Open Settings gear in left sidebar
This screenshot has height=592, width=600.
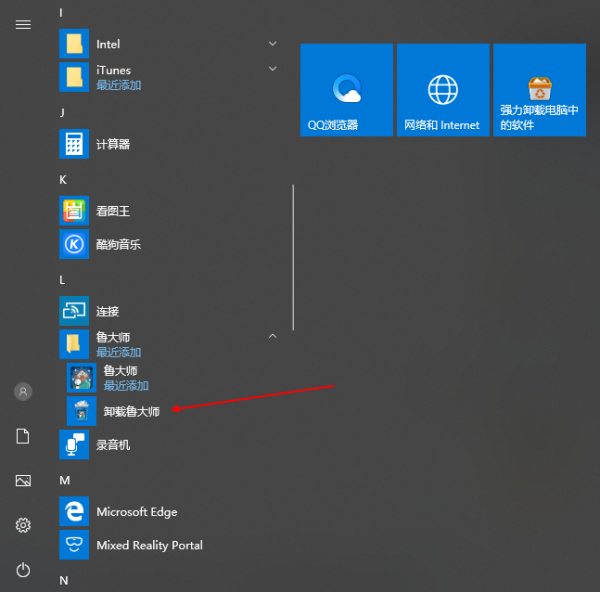(23, 525)
